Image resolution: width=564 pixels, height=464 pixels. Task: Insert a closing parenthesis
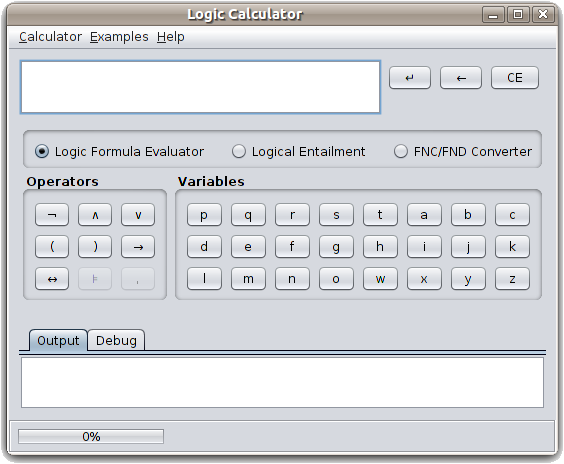[95, 247]
